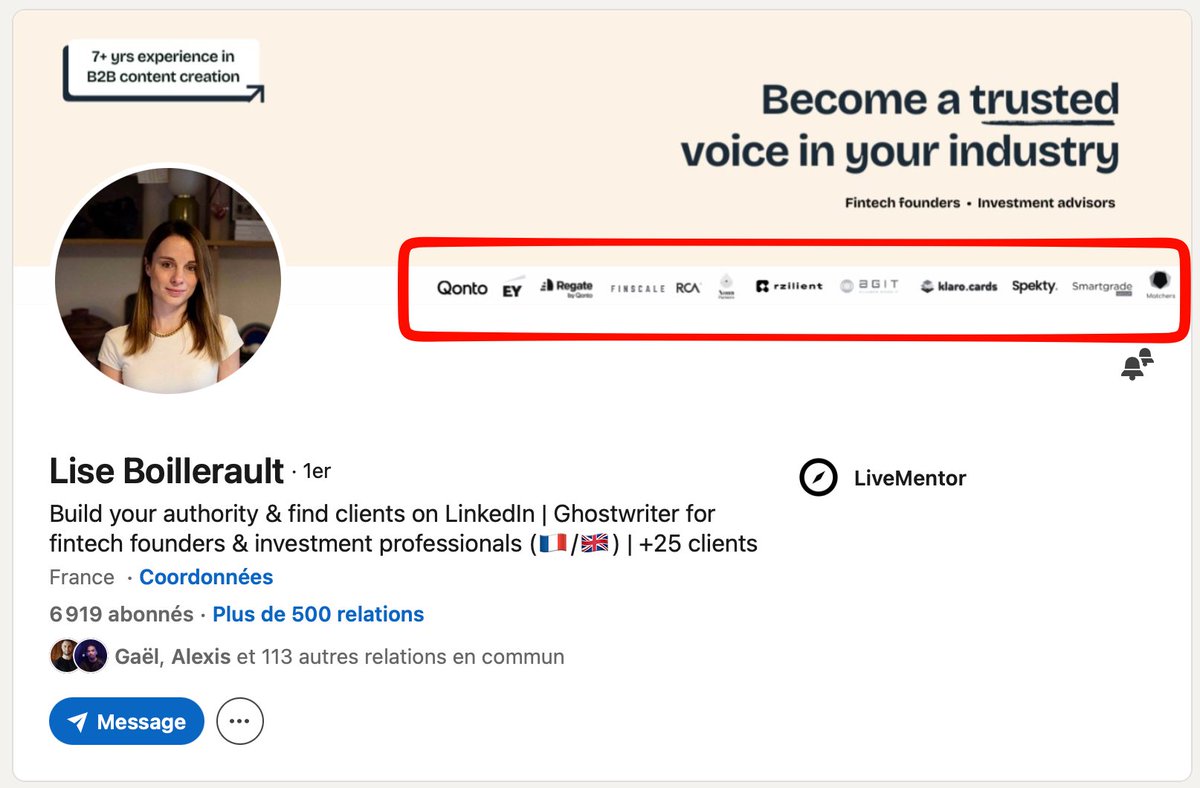
Task: Click the France location text
Action: [82, 577]
